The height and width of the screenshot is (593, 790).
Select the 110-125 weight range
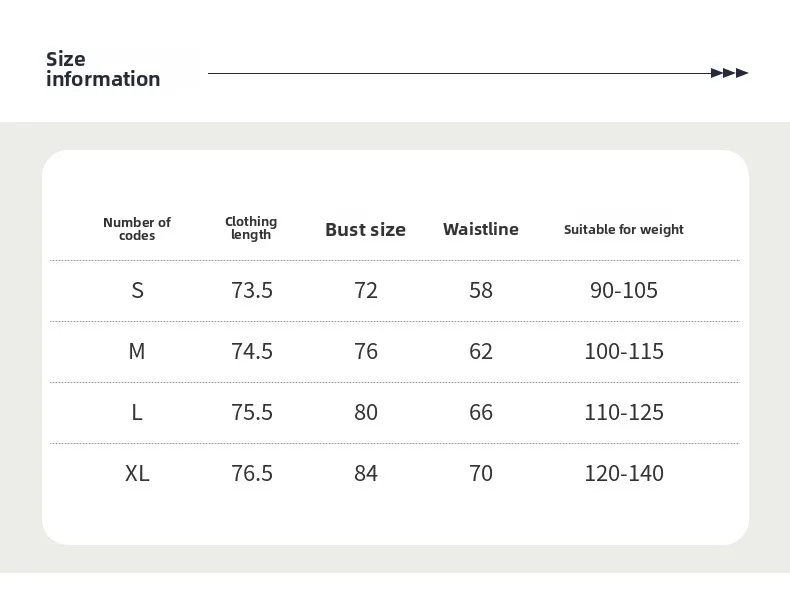click(624, 412)
